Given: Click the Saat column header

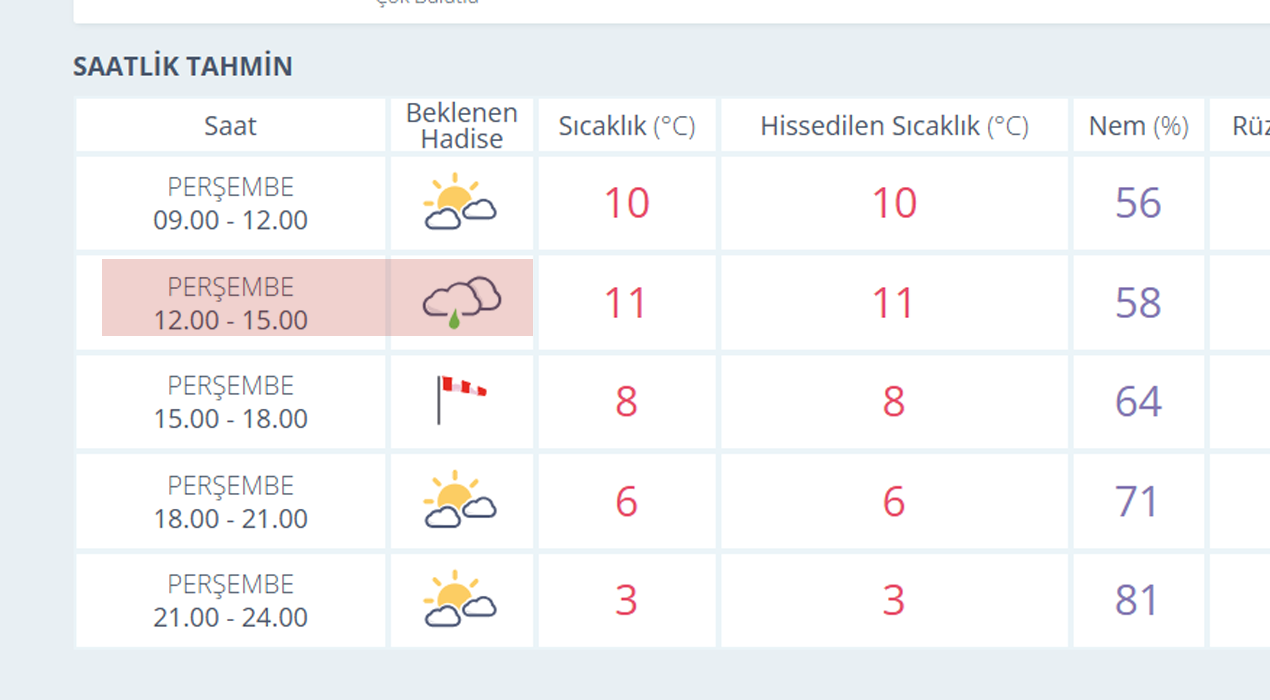Looking at the screenshot, I should tap(230, 126).
